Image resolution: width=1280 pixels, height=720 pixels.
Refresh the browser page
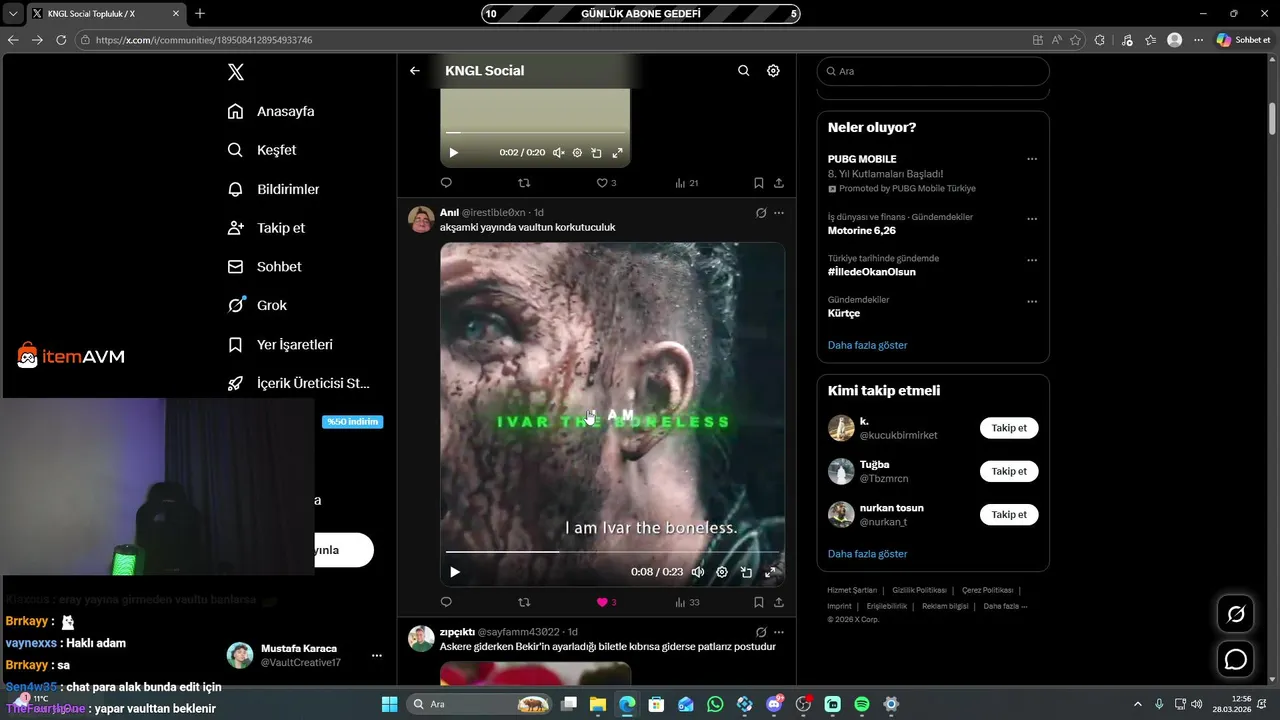[x=61, y=40]
